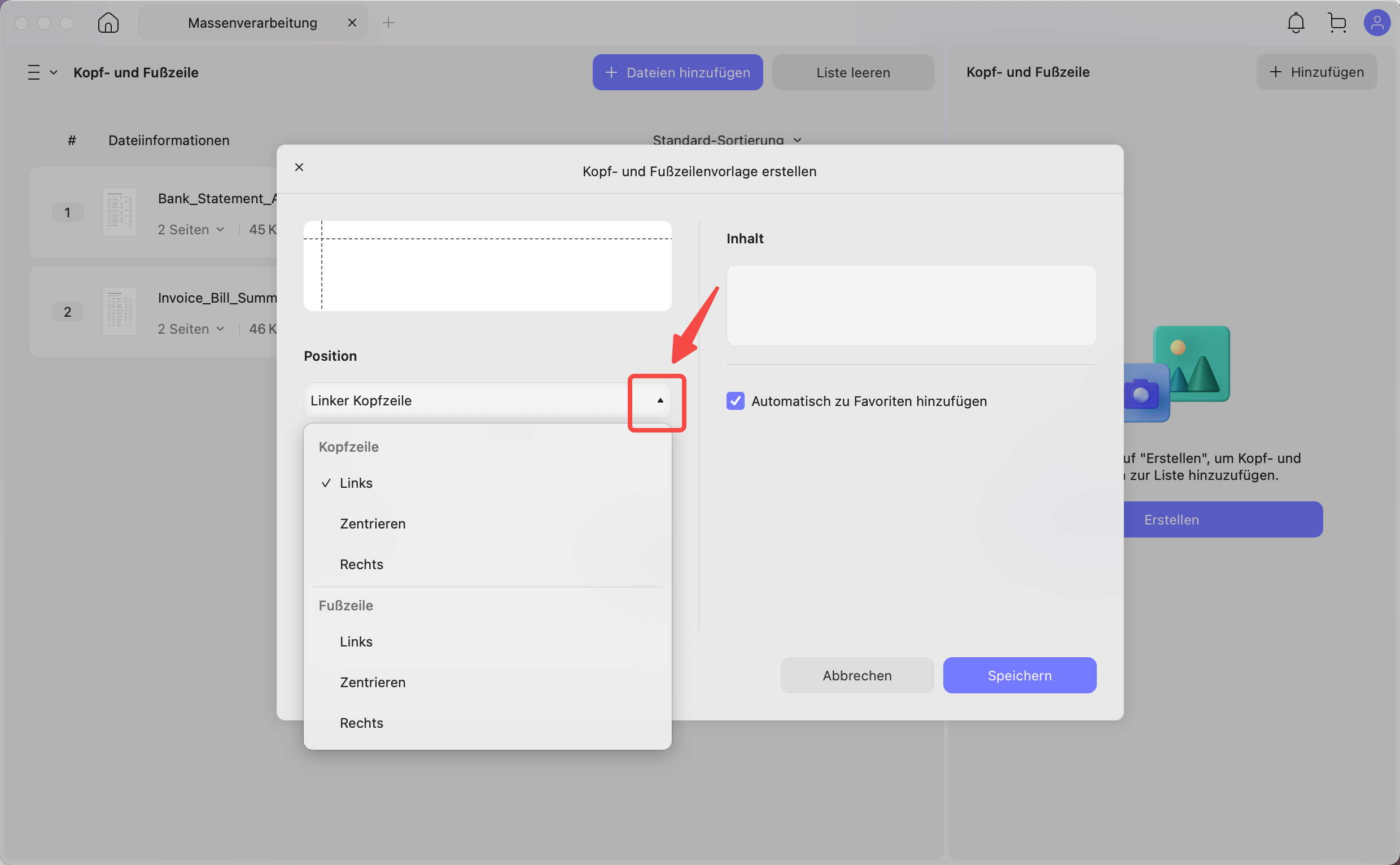Open the user account avatar
Viewport: 1400px width, 865px height.
tap(1376, 23)
